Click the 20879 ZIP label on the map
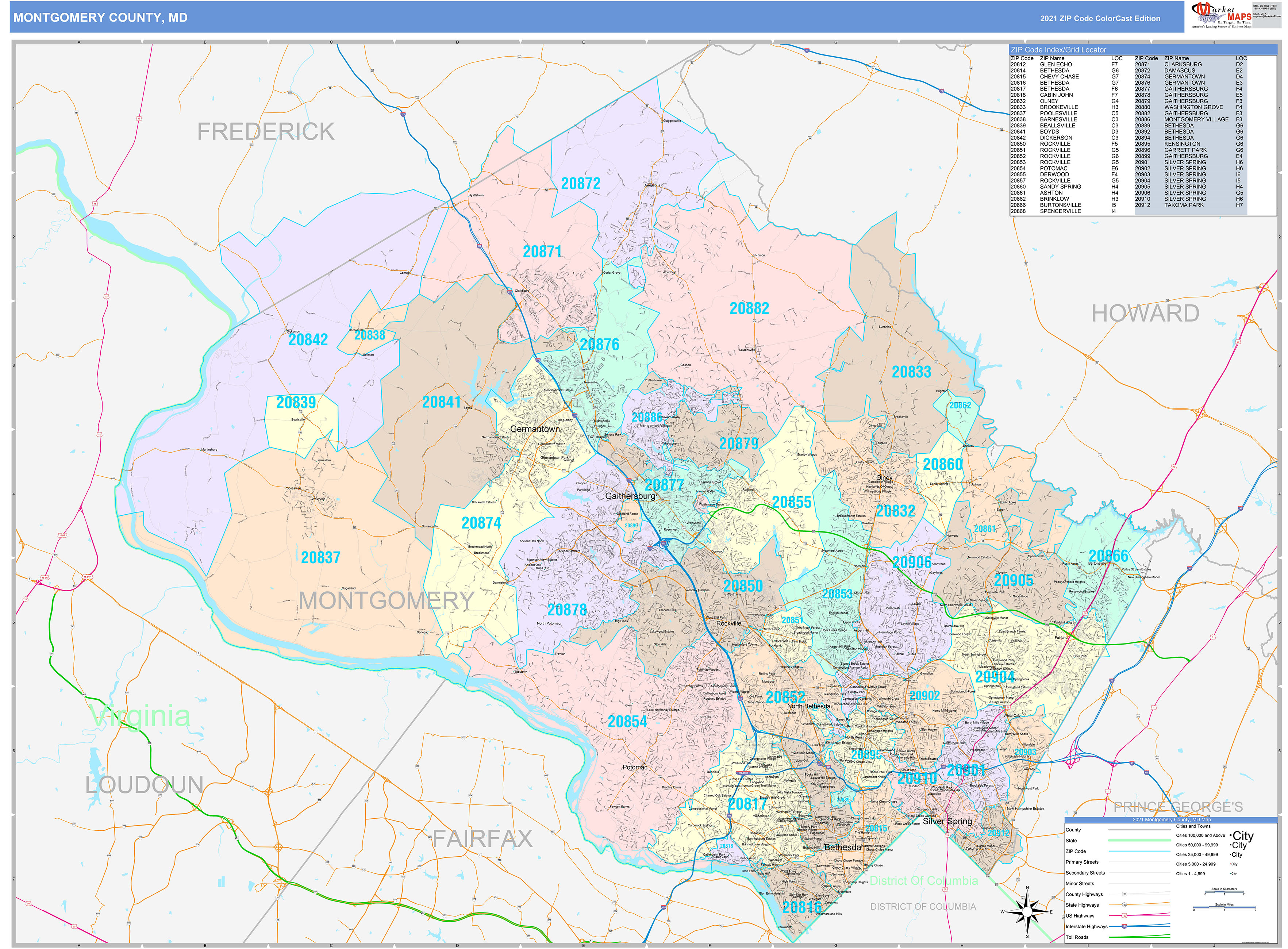Image resolution: width=1288 pixels, height=949 pixels. point(739,443)
